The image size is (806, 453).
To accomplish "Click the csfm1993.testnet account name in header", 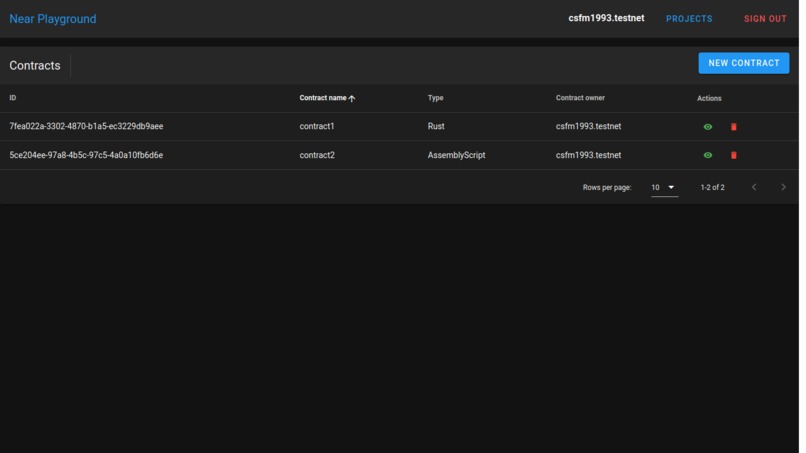I will 606,18.
